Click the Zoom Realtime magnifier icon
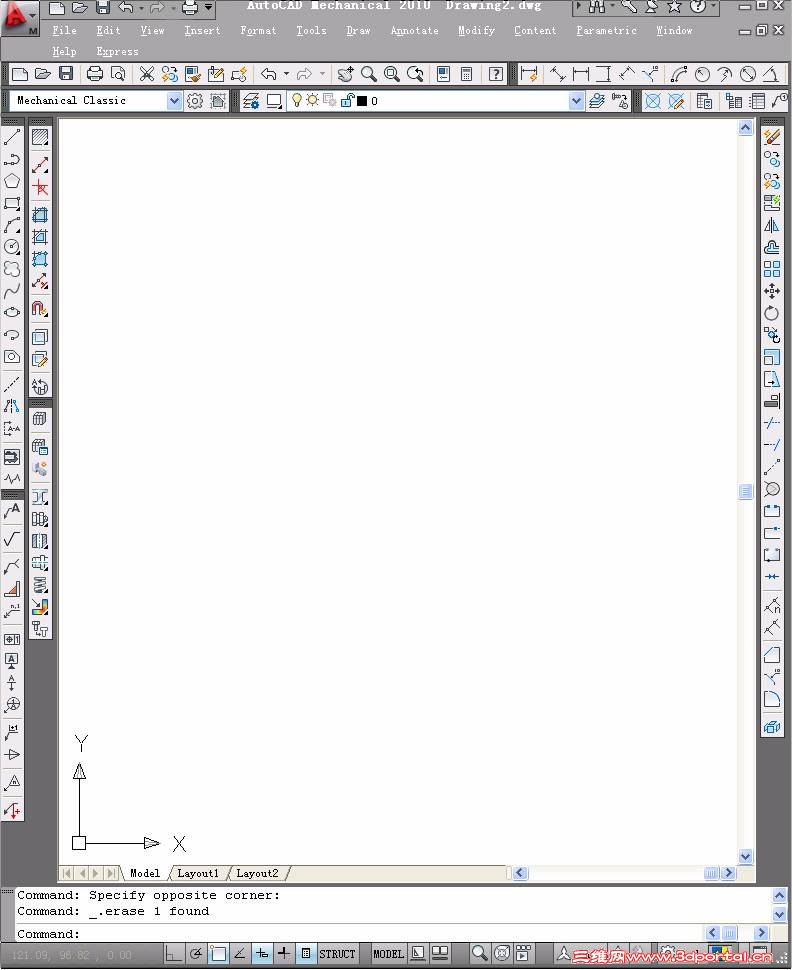The width and height of the screenshot is (792, 970). coord(369,74)
